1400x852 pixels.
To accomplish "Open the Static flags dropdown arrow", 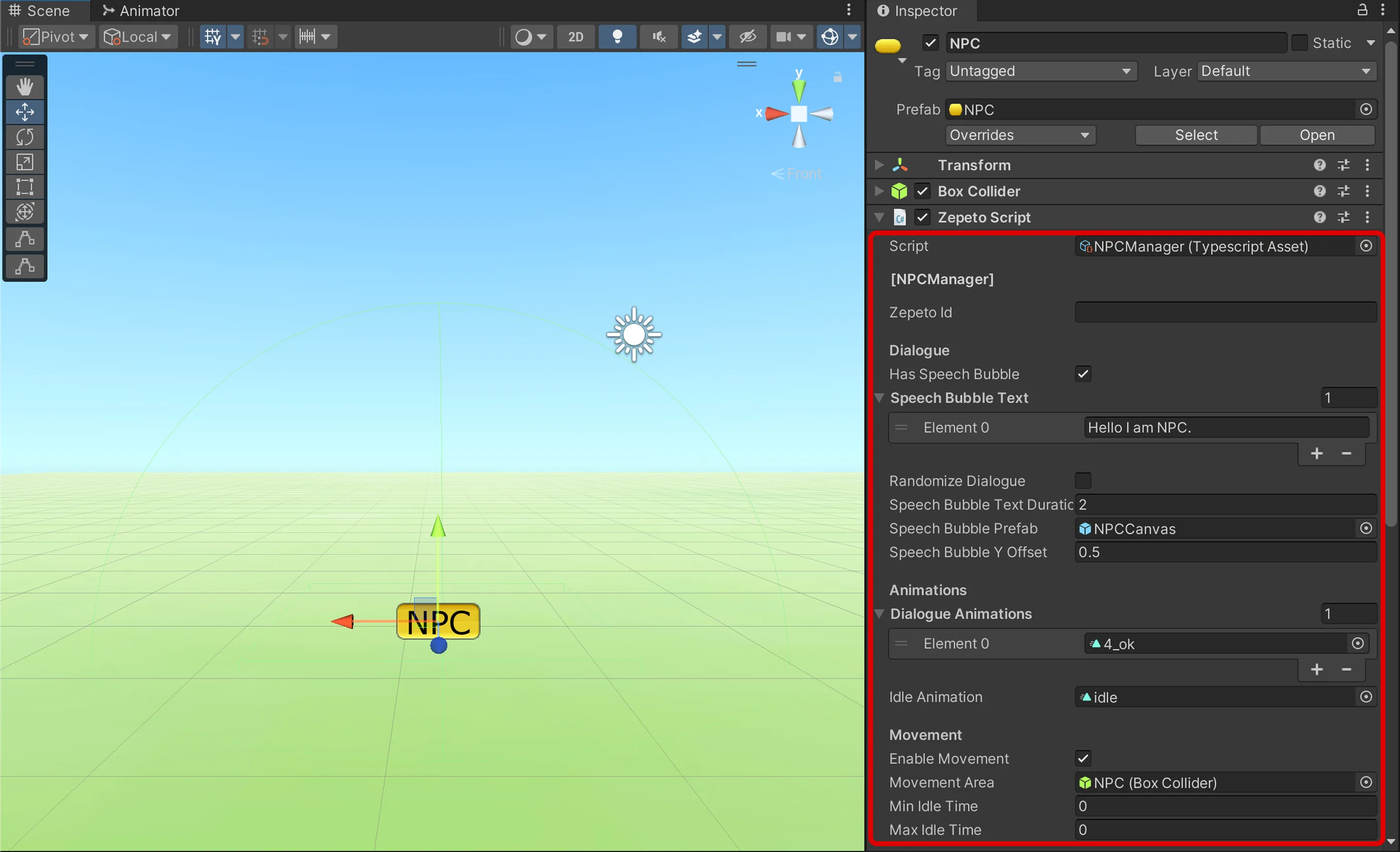I will click(x=1370, y=43).
